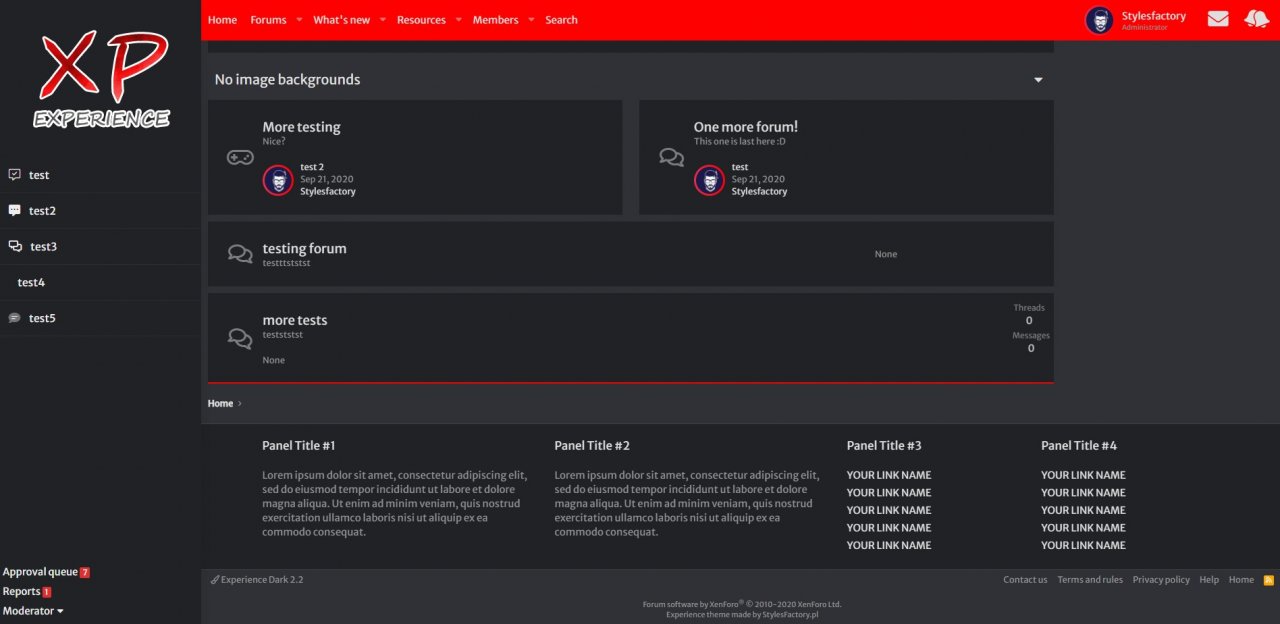Viewport: 1280px width, 624px height.
Task: Select test3 in the left sidebar
Action: click(43, 247)
